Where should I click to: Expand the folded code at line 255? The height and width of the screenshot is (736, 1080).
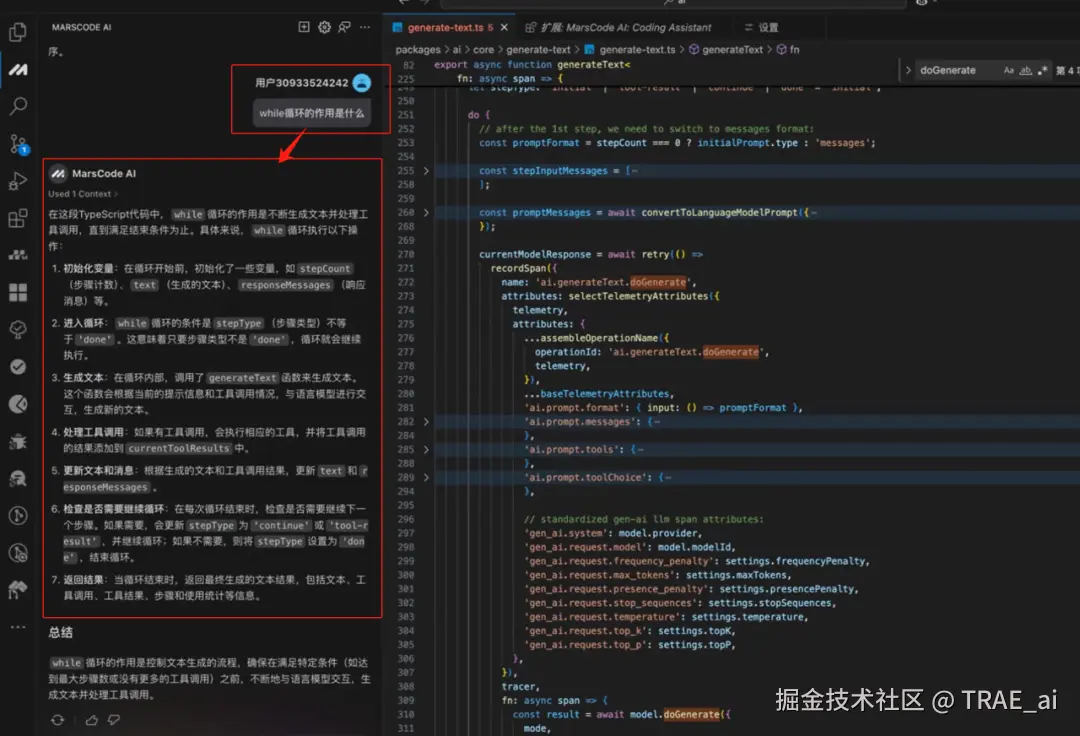[426, 170]
